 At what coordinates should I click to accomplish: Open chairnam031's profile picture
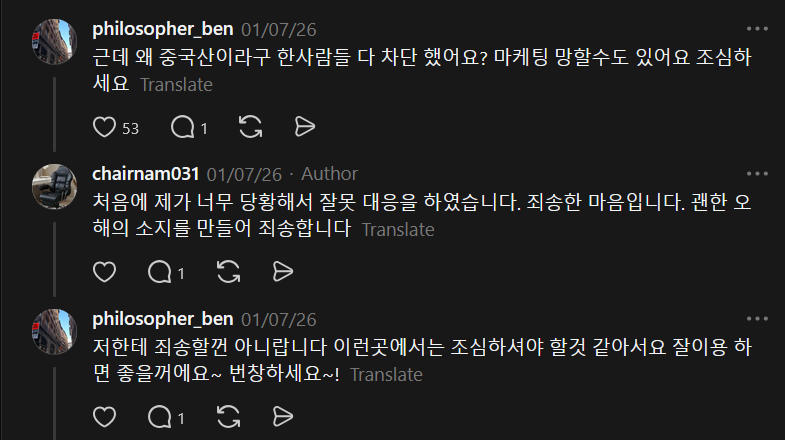(55, 187)
